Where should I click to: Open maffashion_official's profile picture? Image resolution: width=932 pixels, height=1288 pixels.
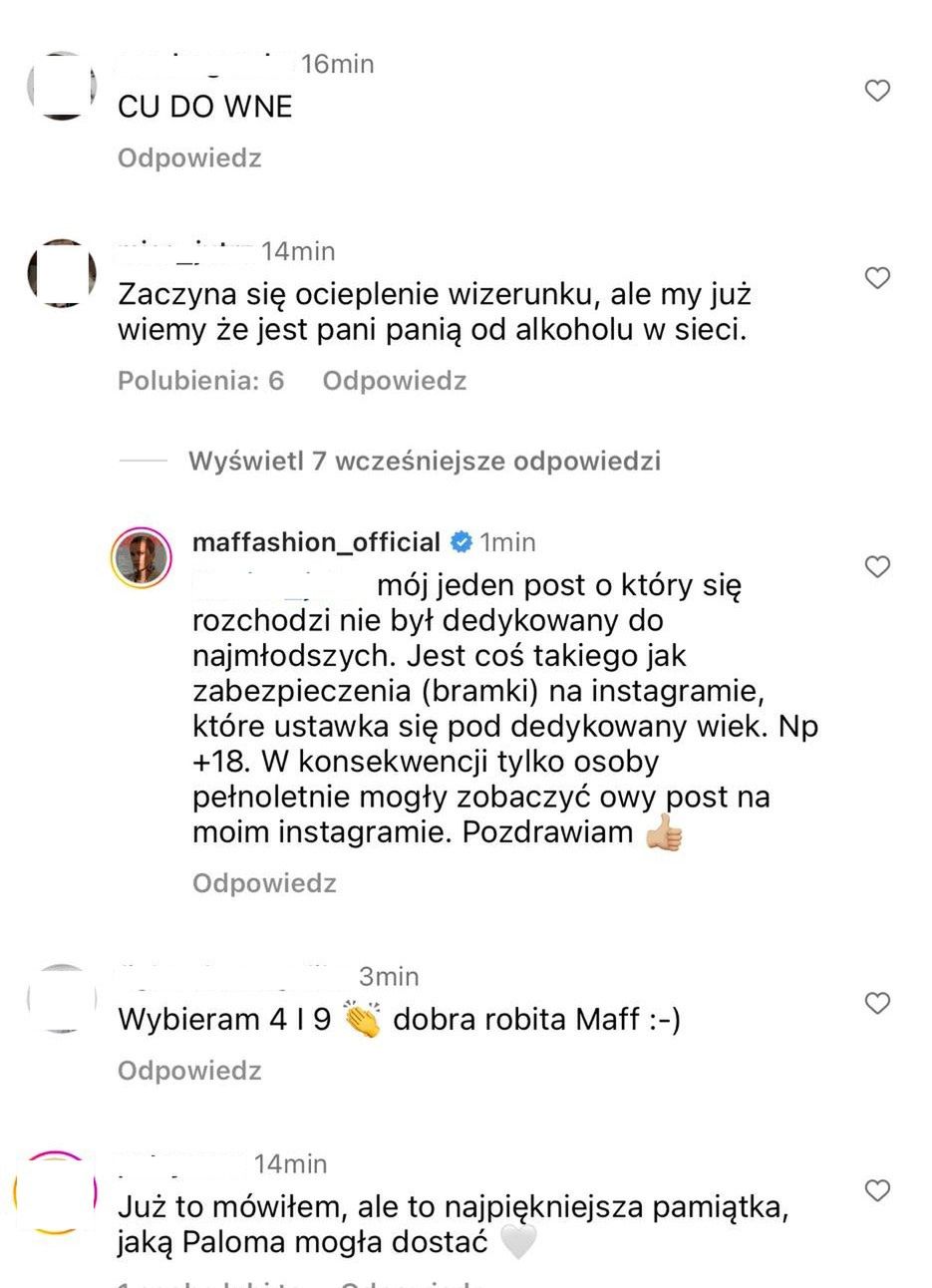point(141,557)
